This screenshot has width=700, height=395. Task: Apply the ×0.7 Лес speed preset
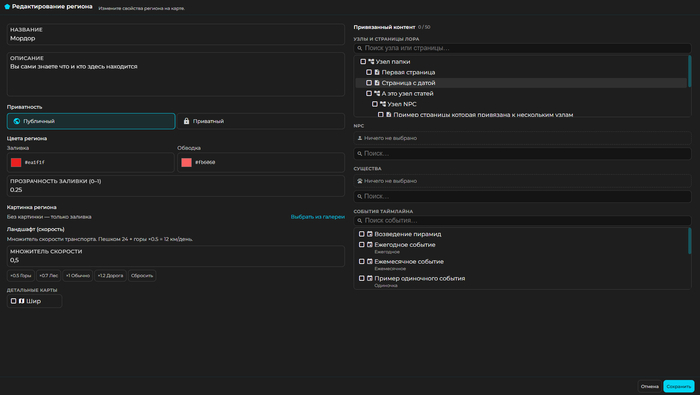(x=49, y=276)
